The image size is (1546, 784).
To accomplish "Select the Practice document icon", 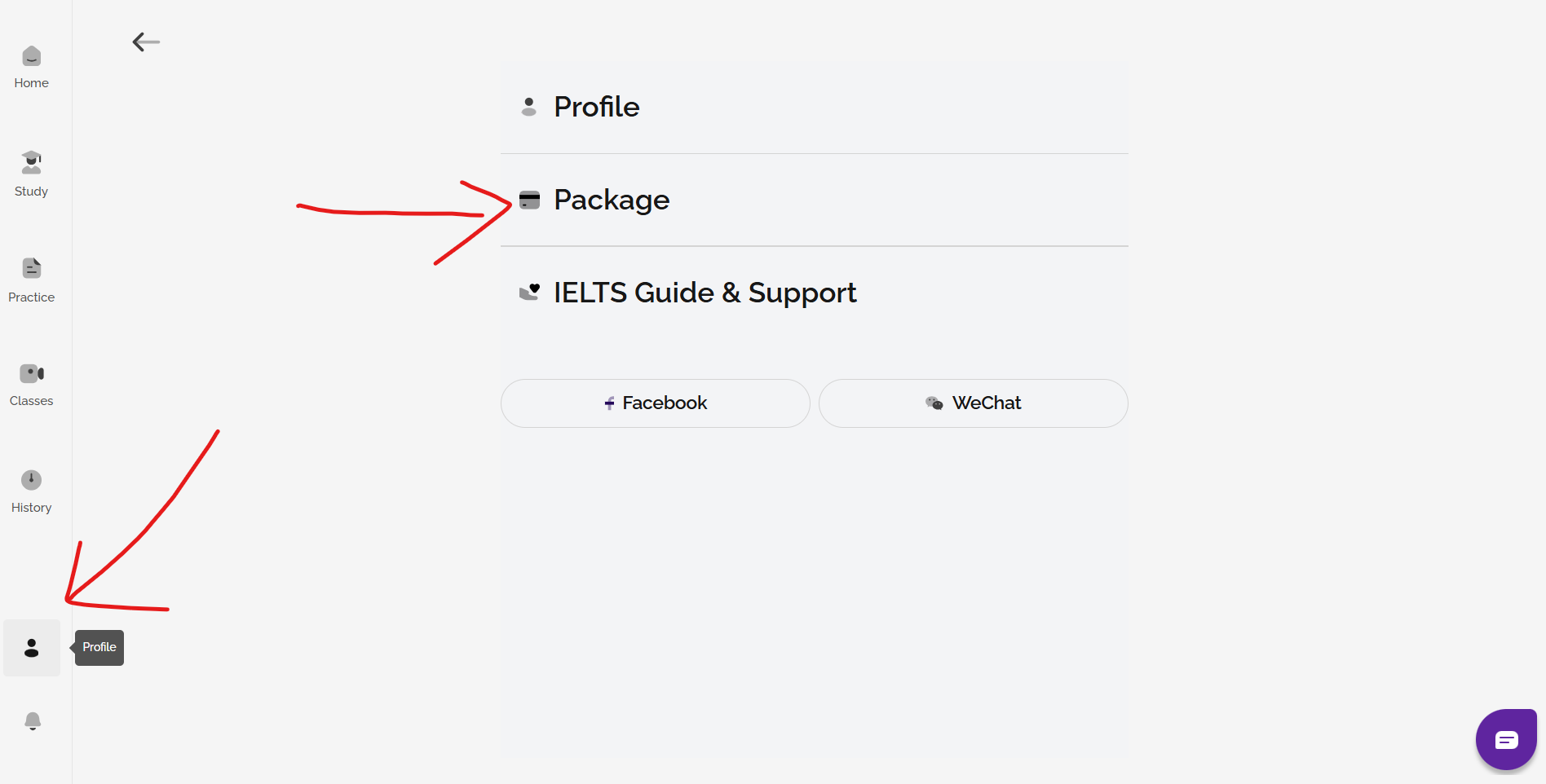I will pyautogui.click(x=31, y=268).
